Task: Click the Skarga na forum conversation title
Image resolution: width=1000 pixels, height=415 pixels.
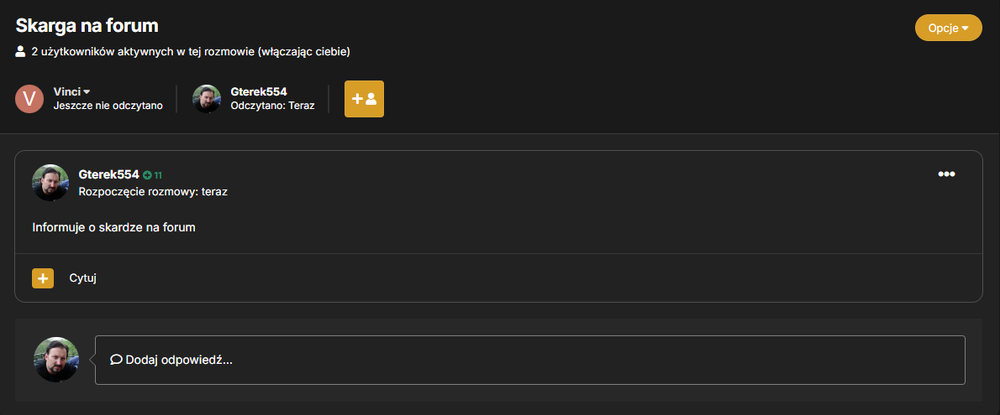Action: pos(87,25)
